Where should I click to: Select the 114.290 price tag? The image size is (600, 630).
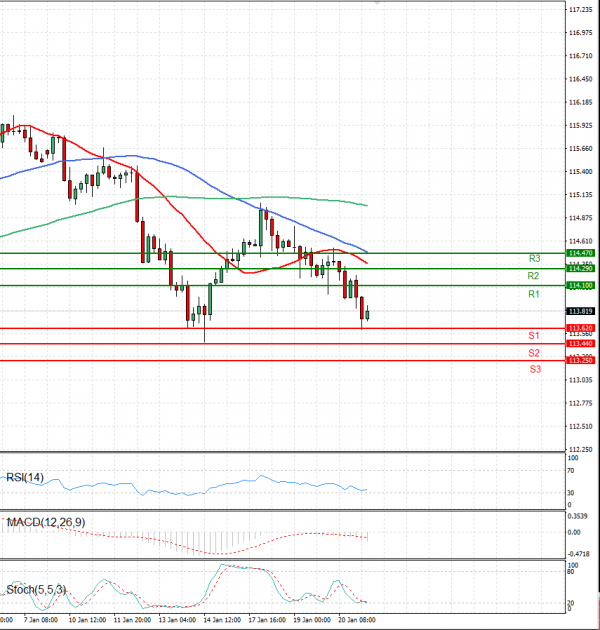(580, 268)
